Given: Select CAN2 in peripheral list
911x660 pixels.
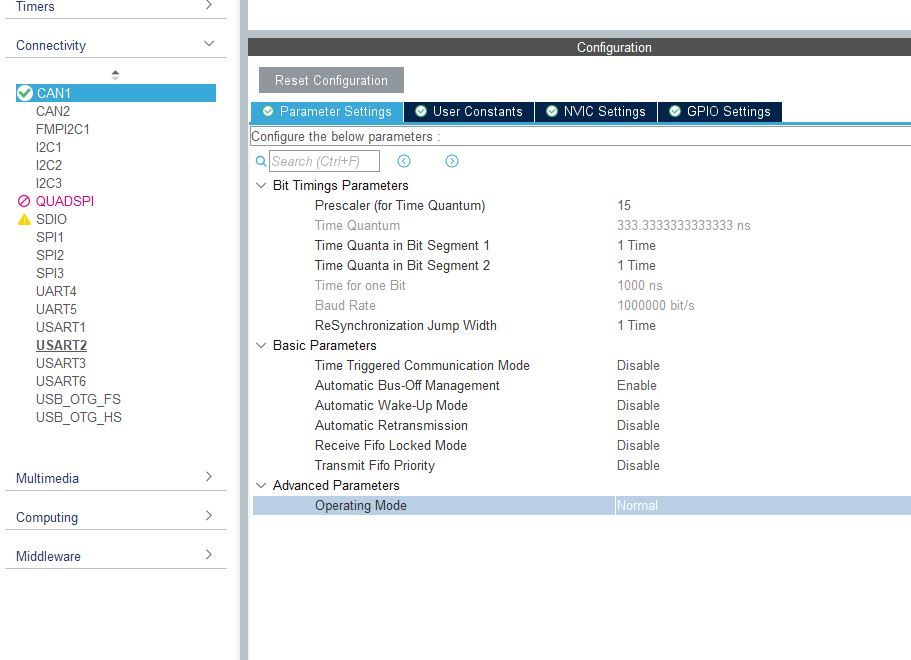Looking at the screenshot, I should point(53,111).
